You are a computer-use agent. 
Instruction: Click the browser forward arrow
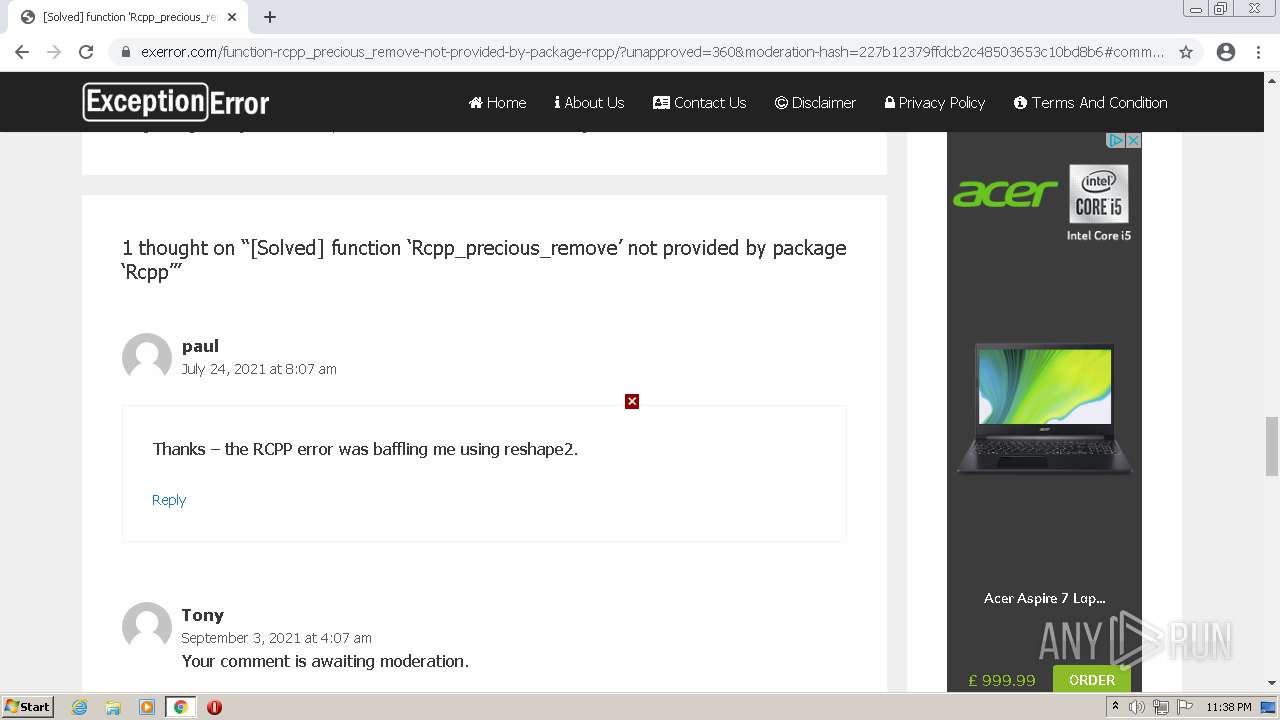54,52
